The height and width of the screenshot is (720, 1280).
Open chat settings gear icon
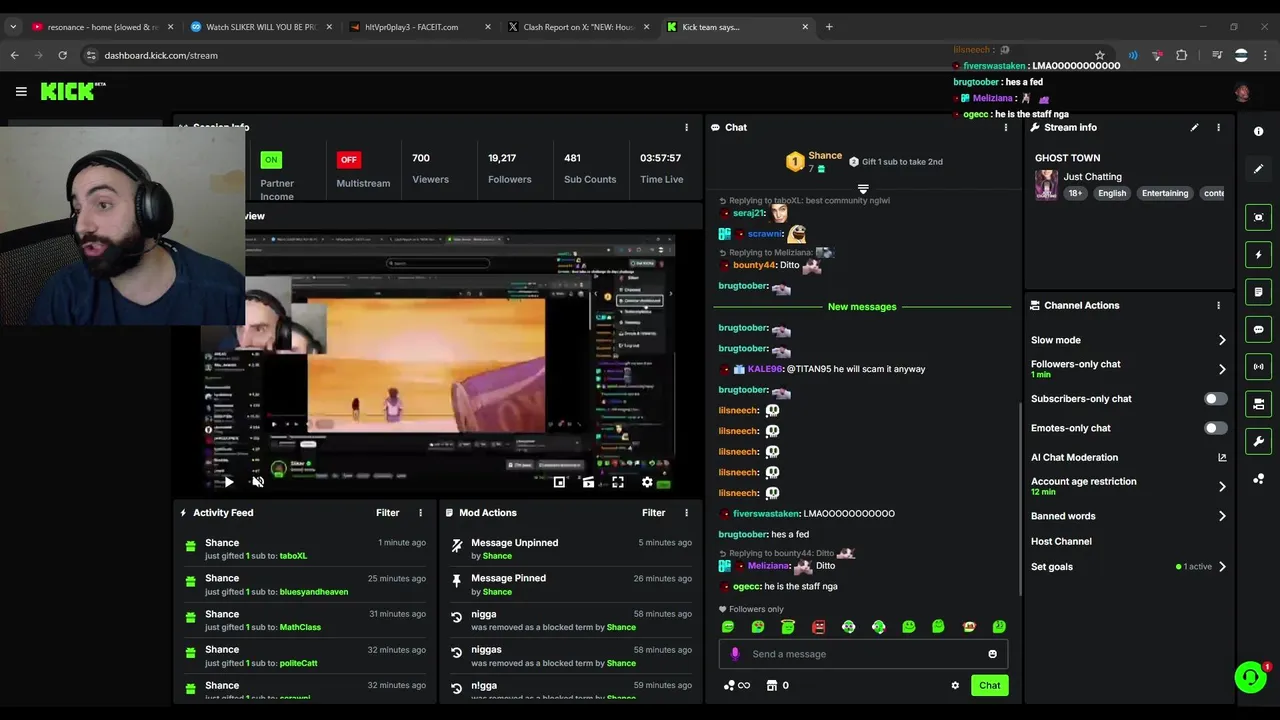(955, 685)
